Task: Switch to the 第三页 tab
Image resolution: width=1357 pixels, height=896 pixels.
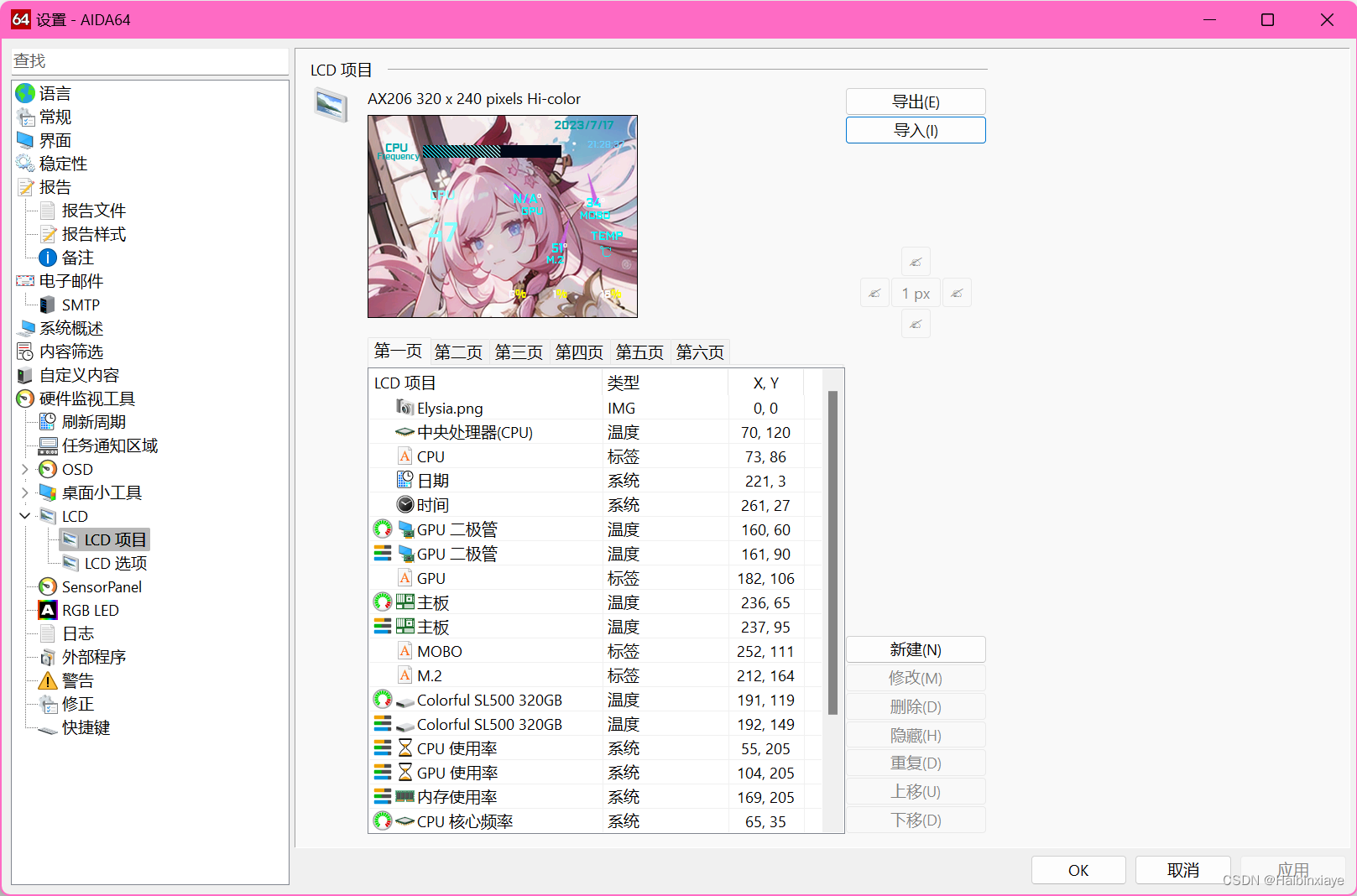Action: tap(518, 352)
